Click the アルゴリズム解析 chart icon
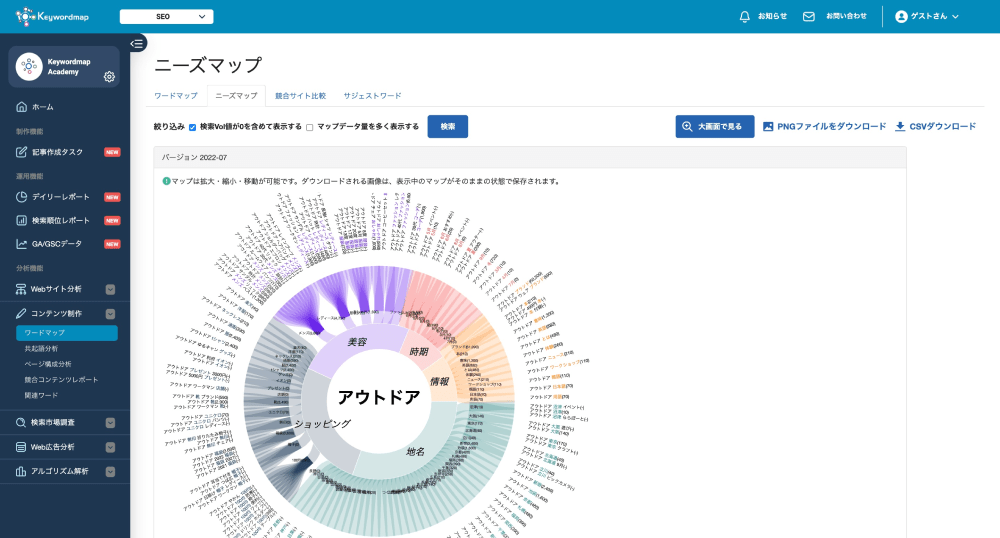The width and height of the screenshot is (1000, 538). (21, 472)
